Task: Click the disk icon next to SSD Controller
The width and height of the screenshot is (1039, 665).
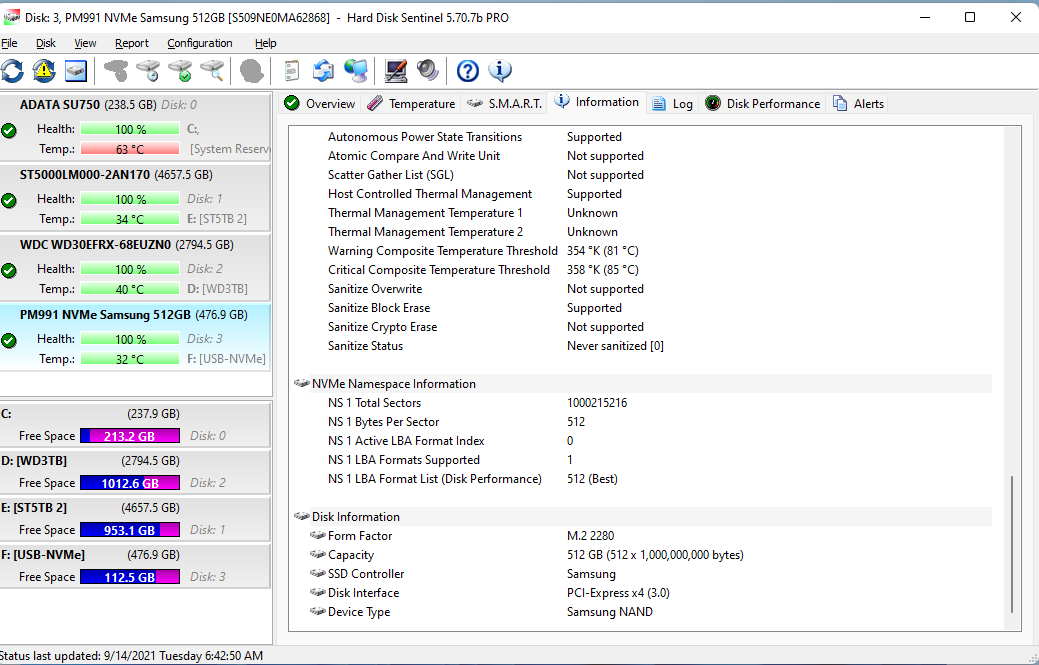Action: pyautogui.click(x=317, y=574)
